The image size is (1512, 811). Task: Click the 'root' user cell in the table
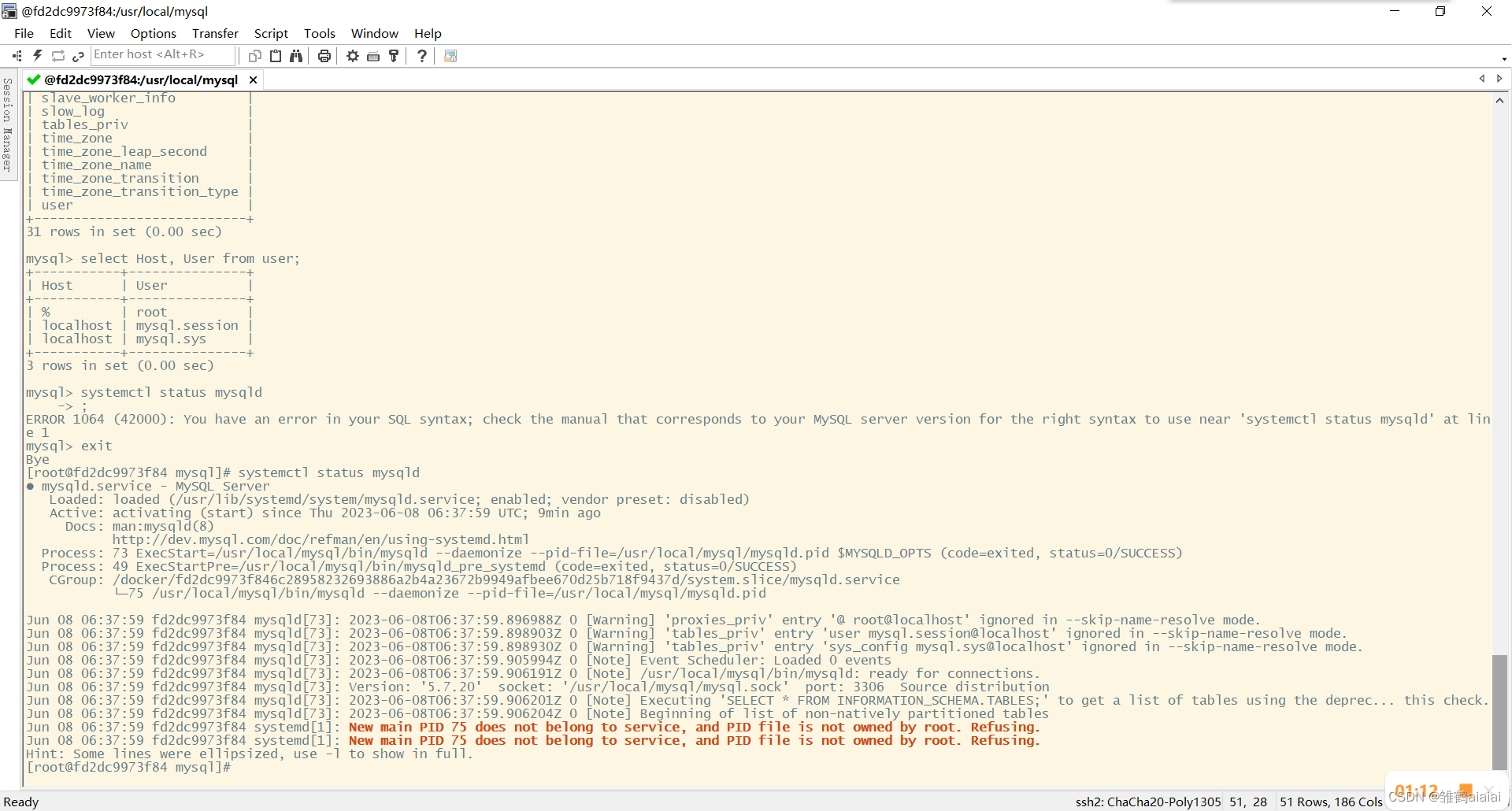pyautogui.click(x=151, y=312)
